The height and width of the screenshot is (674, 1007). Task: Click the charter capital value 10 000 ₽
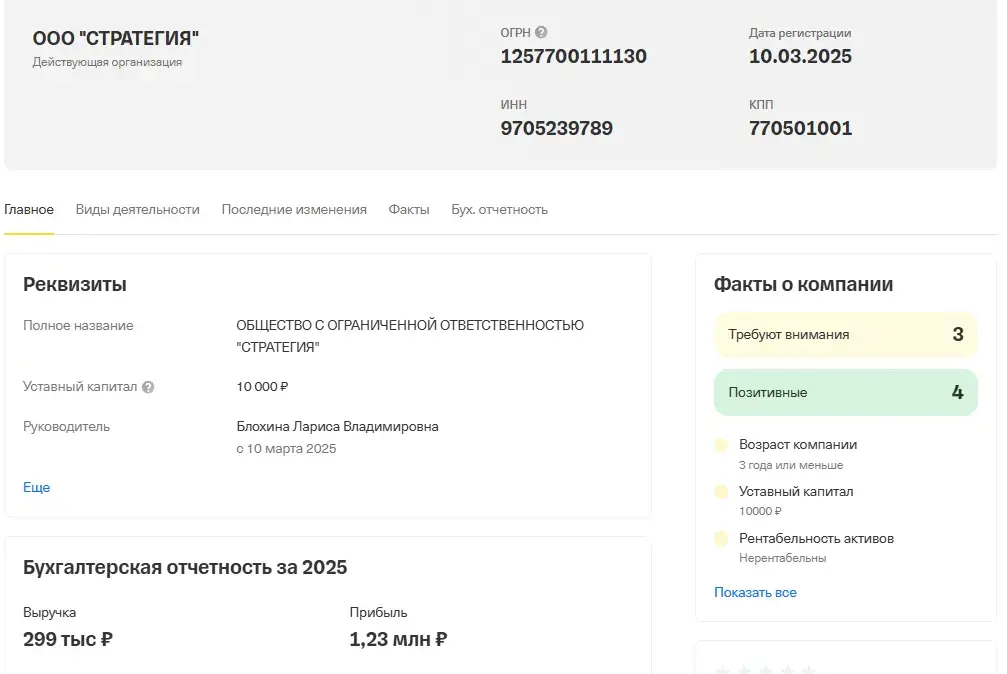262,387
